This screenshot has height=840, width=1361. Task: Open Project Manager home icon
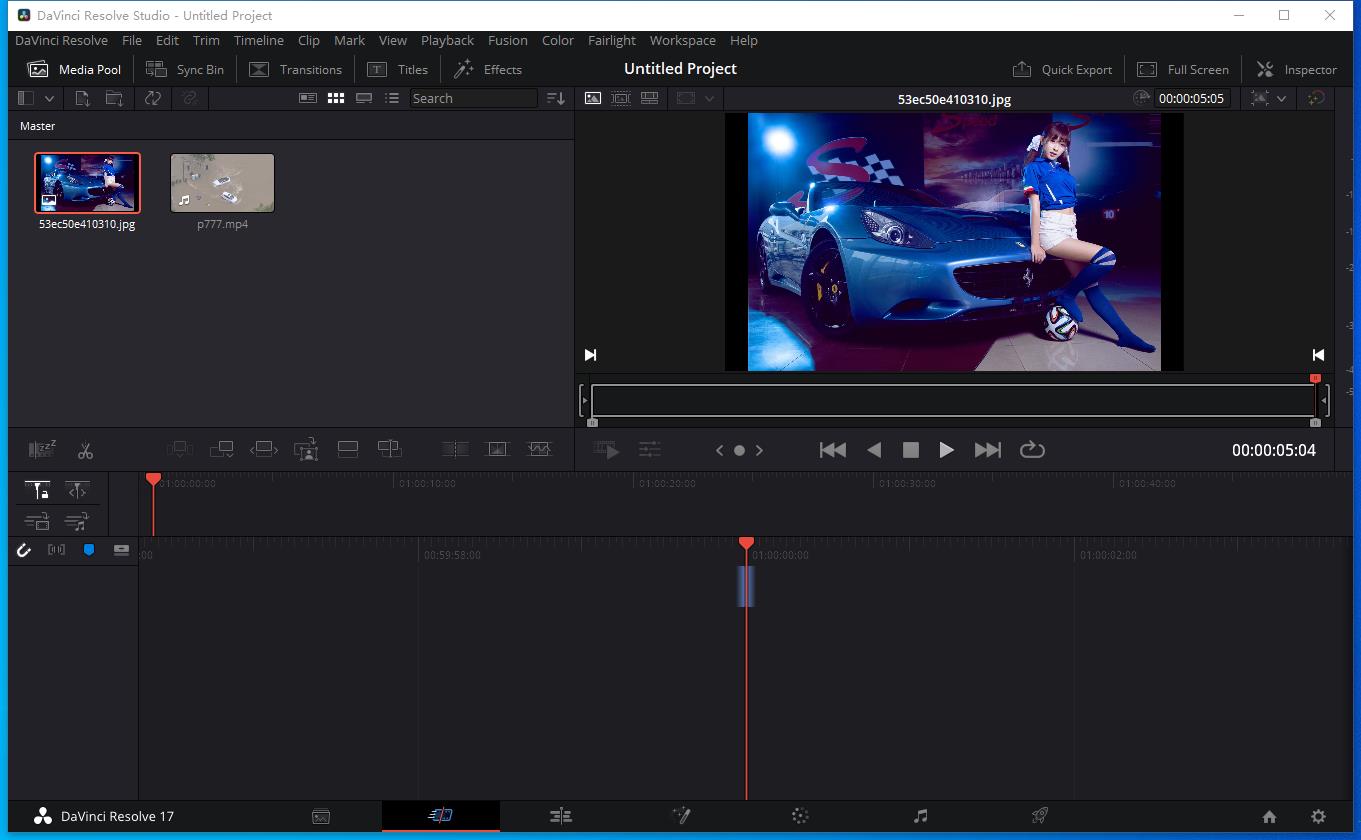point(1269,817)
